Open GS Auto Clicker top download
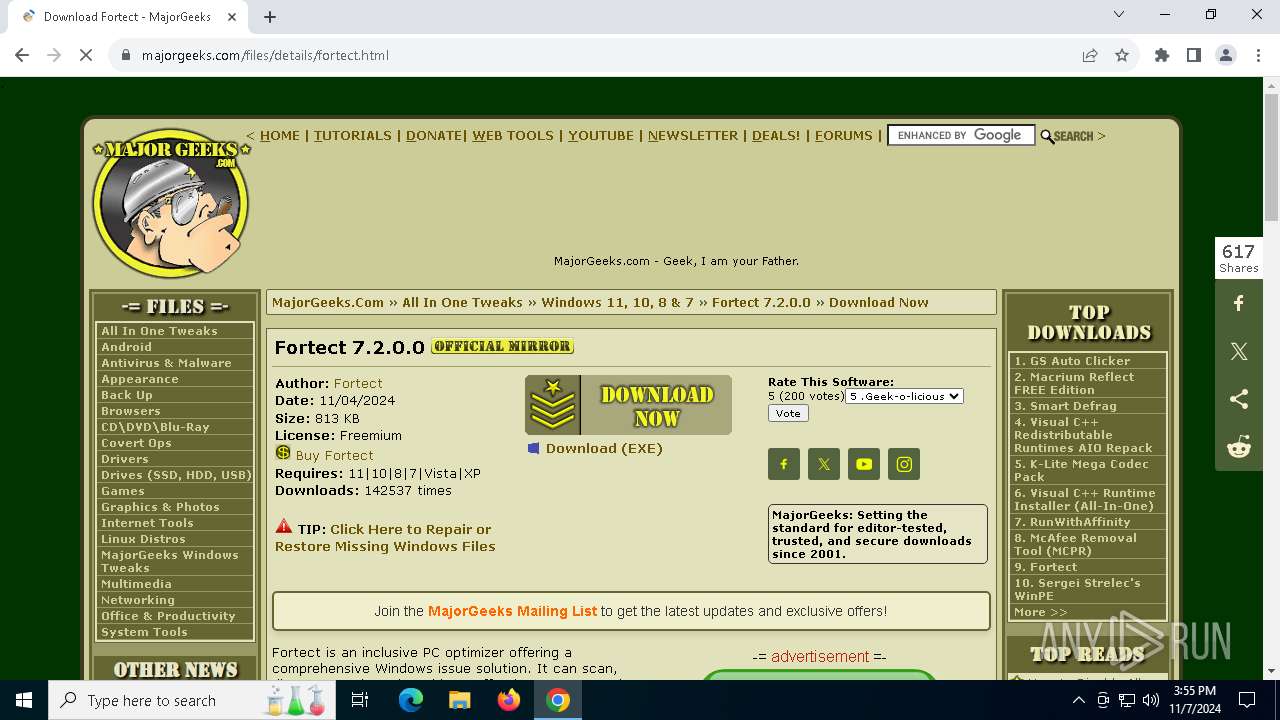This screenshot has height=720, width=1280. (1072, 361)
